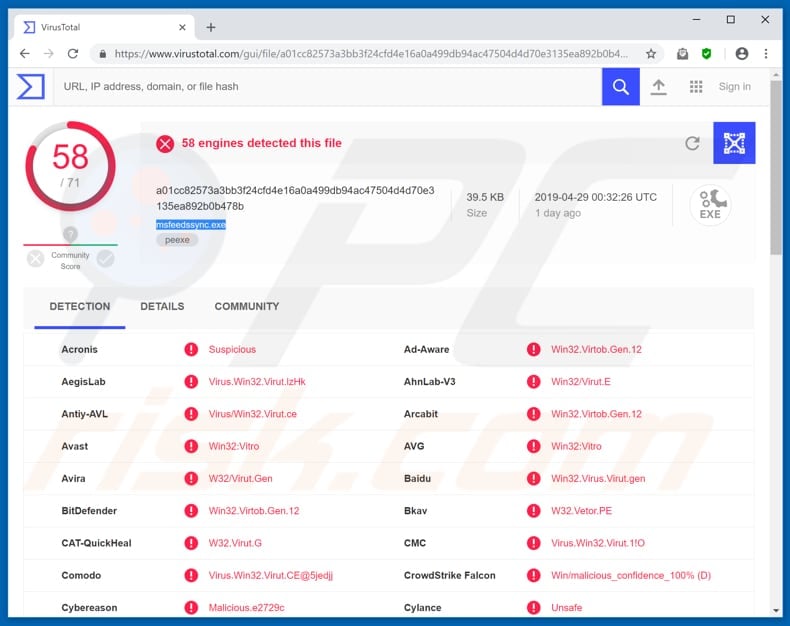This screenshot has height=626, width=790.
Task: Click the VirusTotal logo icon
Action: tap(31, 87)
